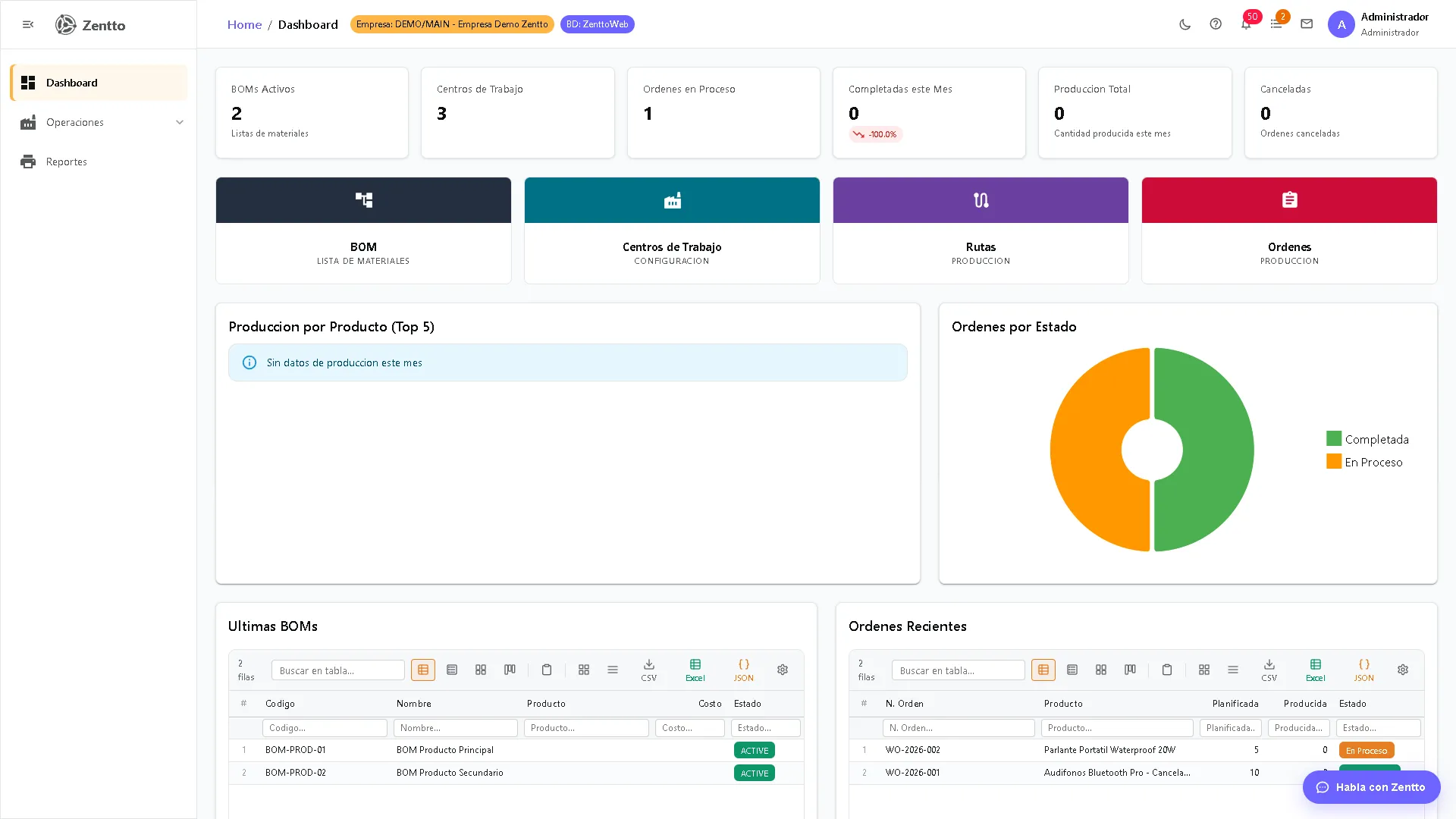Click row lines icon in Ultimas BOMs
This screenshot has height=819, width=1456.
[x=613, y=670]
